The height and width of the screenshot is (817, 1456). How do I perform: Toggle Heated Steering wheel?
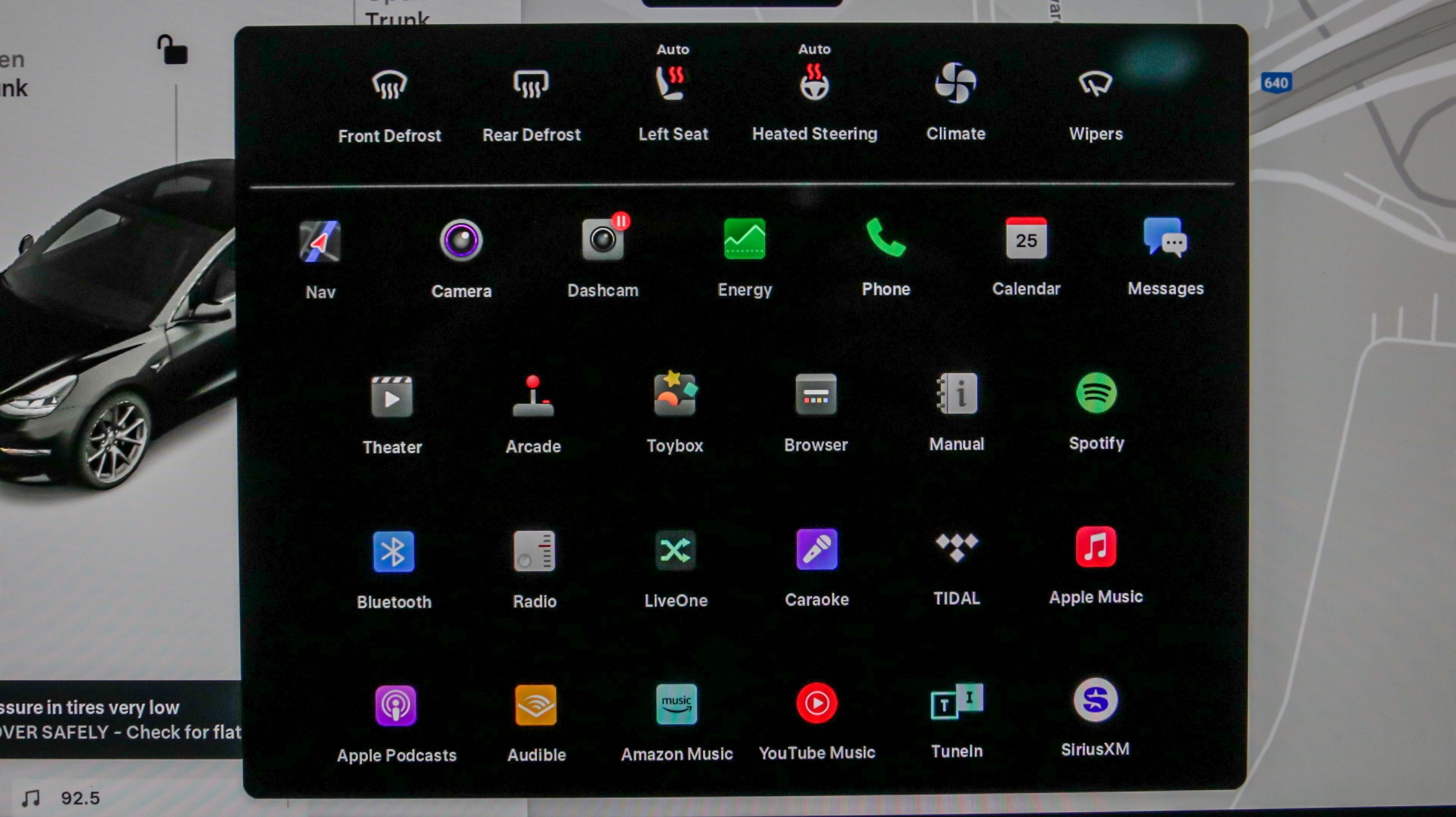[814, 83]
